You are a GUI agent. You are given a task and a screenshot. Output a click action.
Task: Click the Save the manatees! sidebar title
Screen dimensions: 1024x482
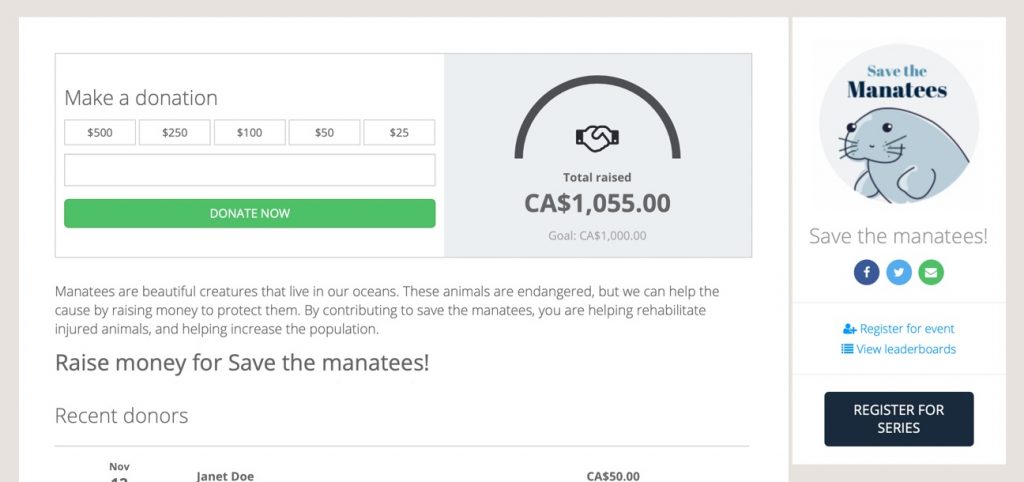click(898, 237)
